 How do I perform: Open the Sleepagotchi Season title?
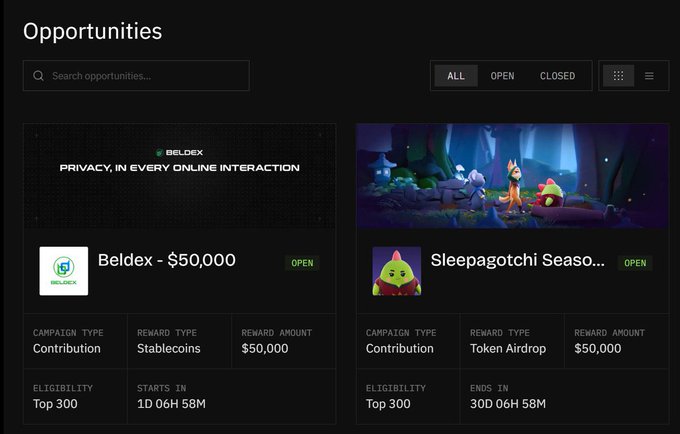coord(517,260)
